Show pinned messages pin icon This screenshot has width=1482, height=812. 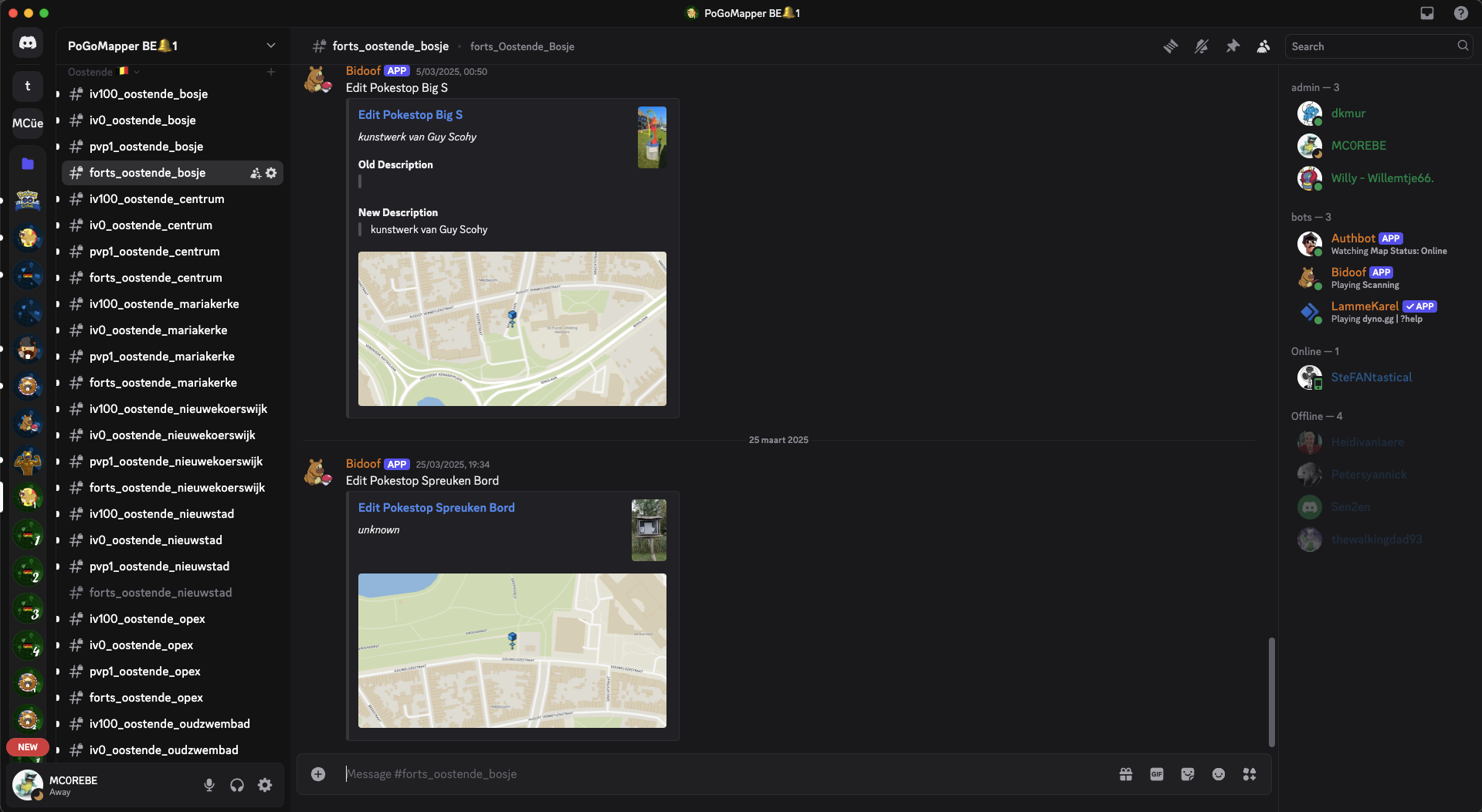(x=1233, y=46)
